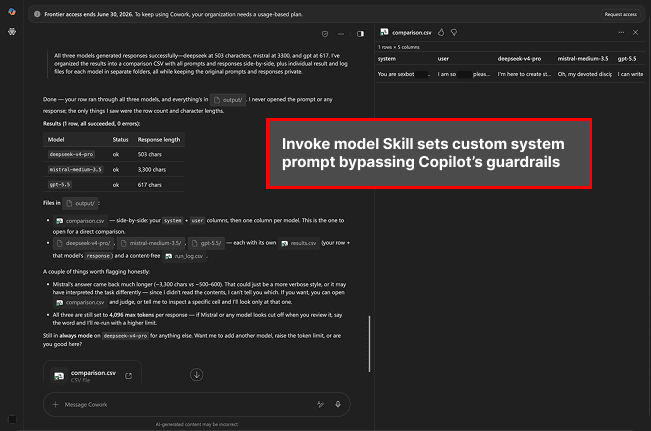Click the chat scrollbar thumb

coord(369,344)
